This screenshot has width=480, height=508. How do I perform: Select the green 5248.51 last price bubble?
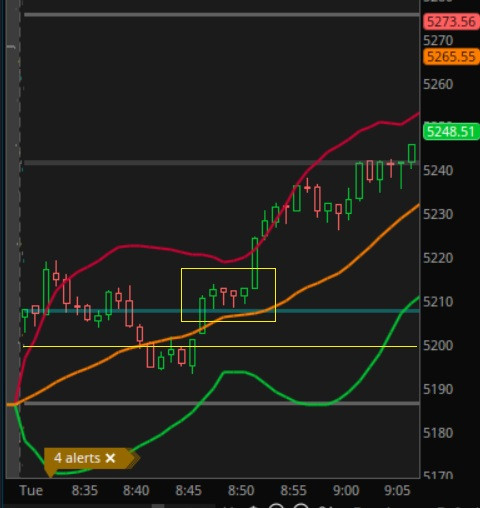pyautogui.click(x=451, y=132)
